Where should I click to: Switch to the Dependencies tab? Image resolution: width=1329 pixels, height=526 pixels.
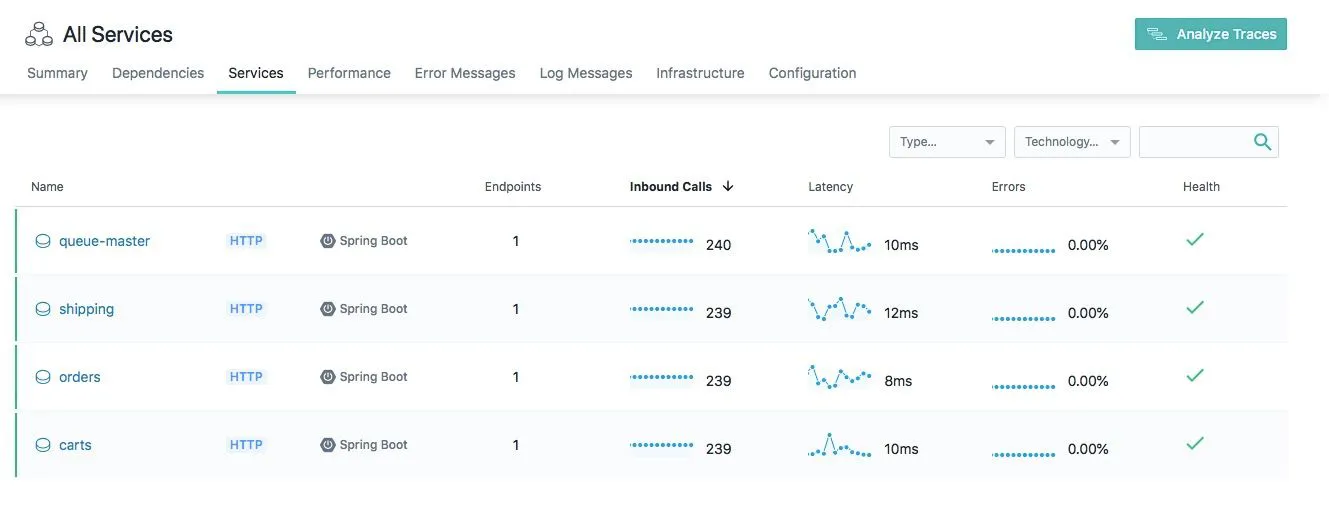pos(158,73)
